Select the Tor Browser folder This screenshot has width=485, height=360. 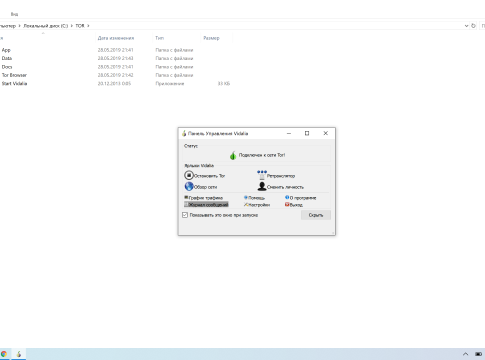tap(14, 75)
